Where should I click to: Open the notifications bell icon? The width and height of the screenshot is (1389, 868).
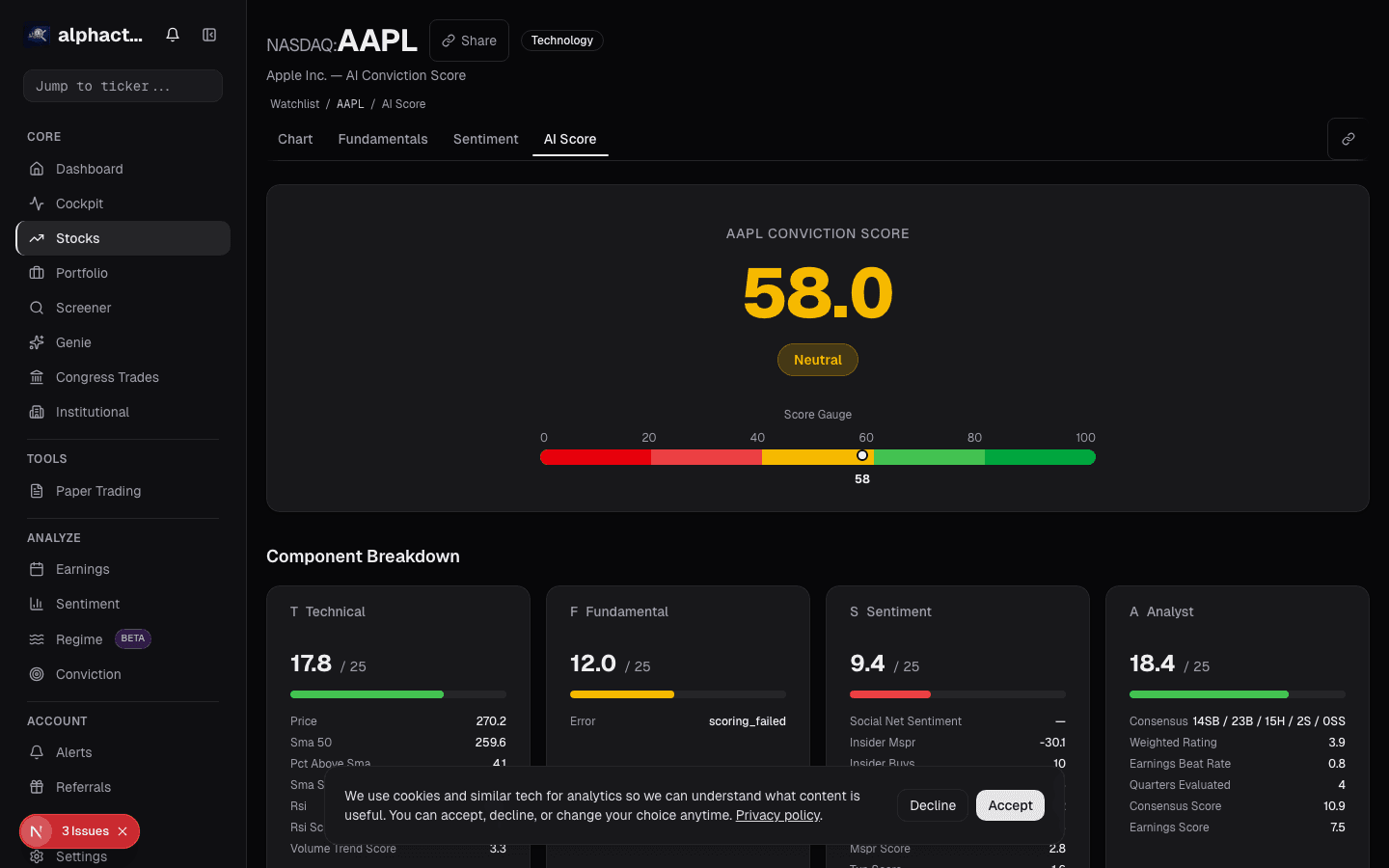click(x=172, y=34)
